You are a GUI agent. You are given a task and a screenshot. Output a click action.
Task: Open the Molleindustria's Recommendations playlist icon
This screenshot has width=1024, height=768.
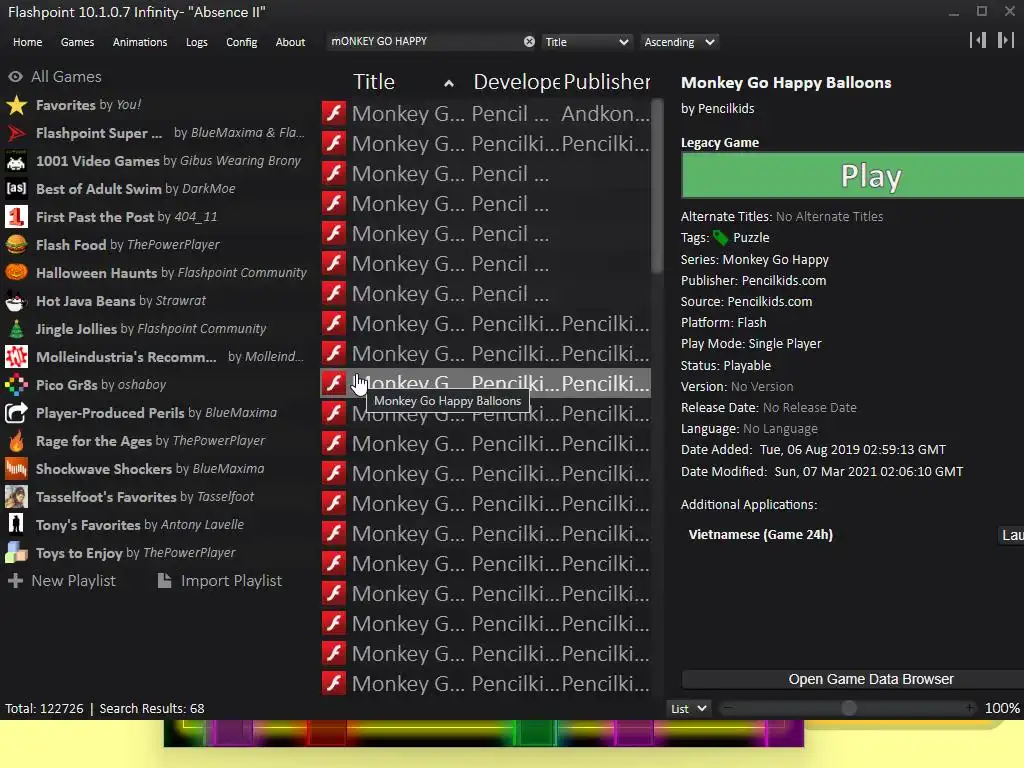(x=16, y=357)
